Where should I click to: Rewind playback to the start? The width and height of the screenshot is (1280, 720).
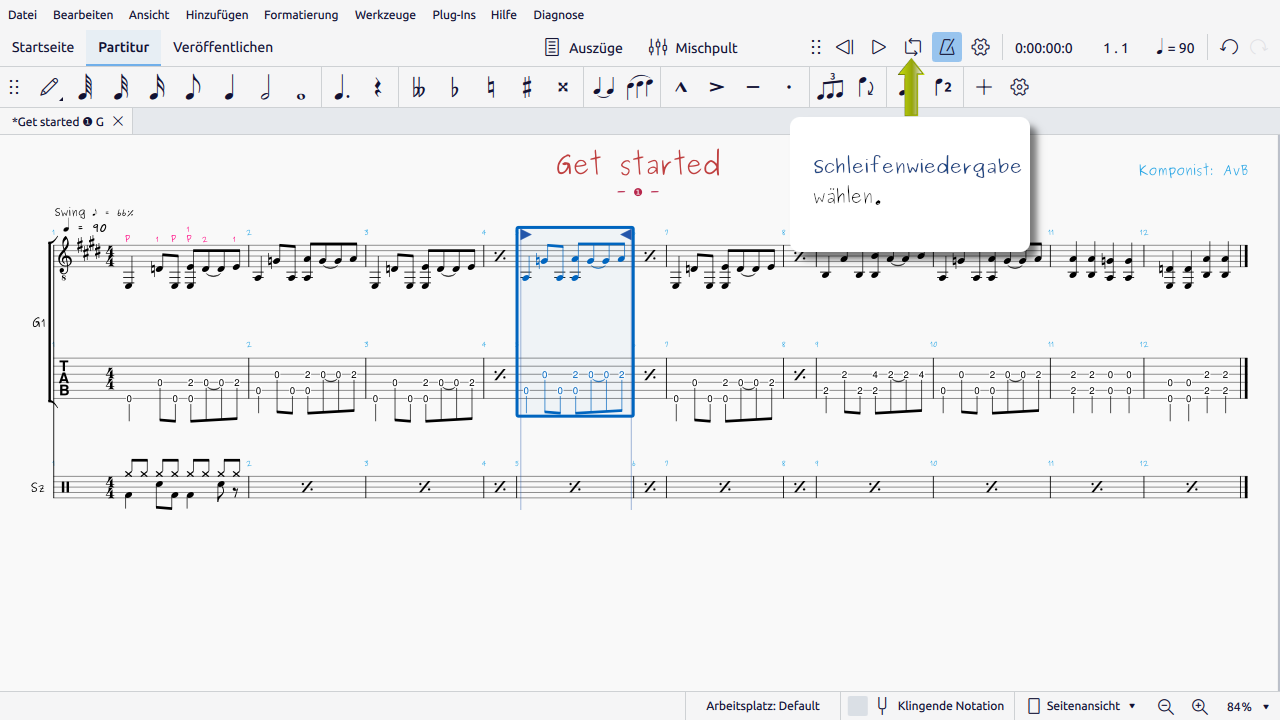844,47
